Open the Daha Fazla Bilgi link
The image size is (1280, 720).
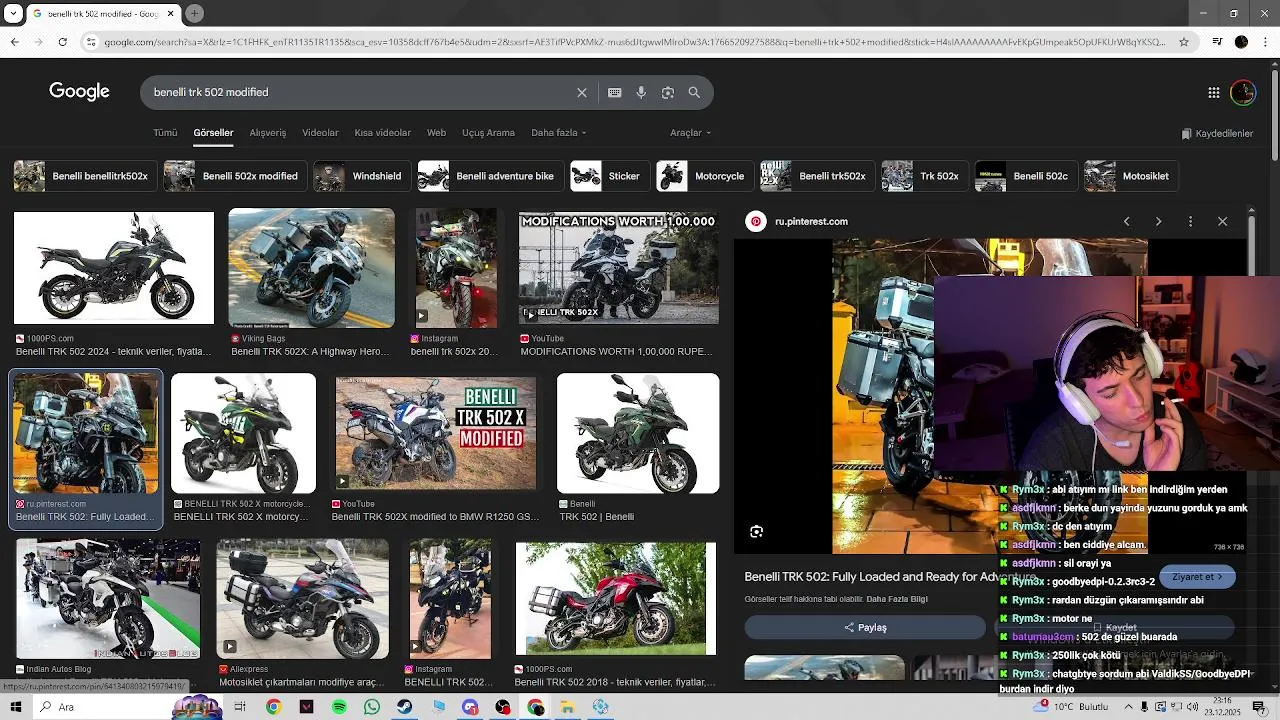(x=897, y=599)
